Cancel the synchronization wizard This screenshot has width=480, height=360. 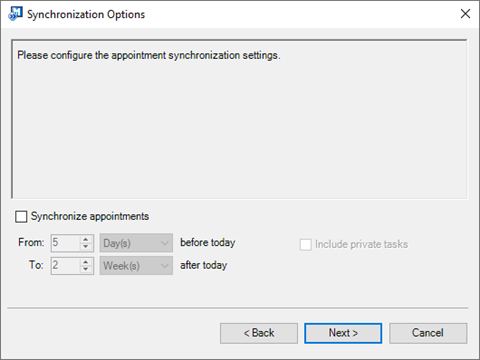[x=428, y=333]
